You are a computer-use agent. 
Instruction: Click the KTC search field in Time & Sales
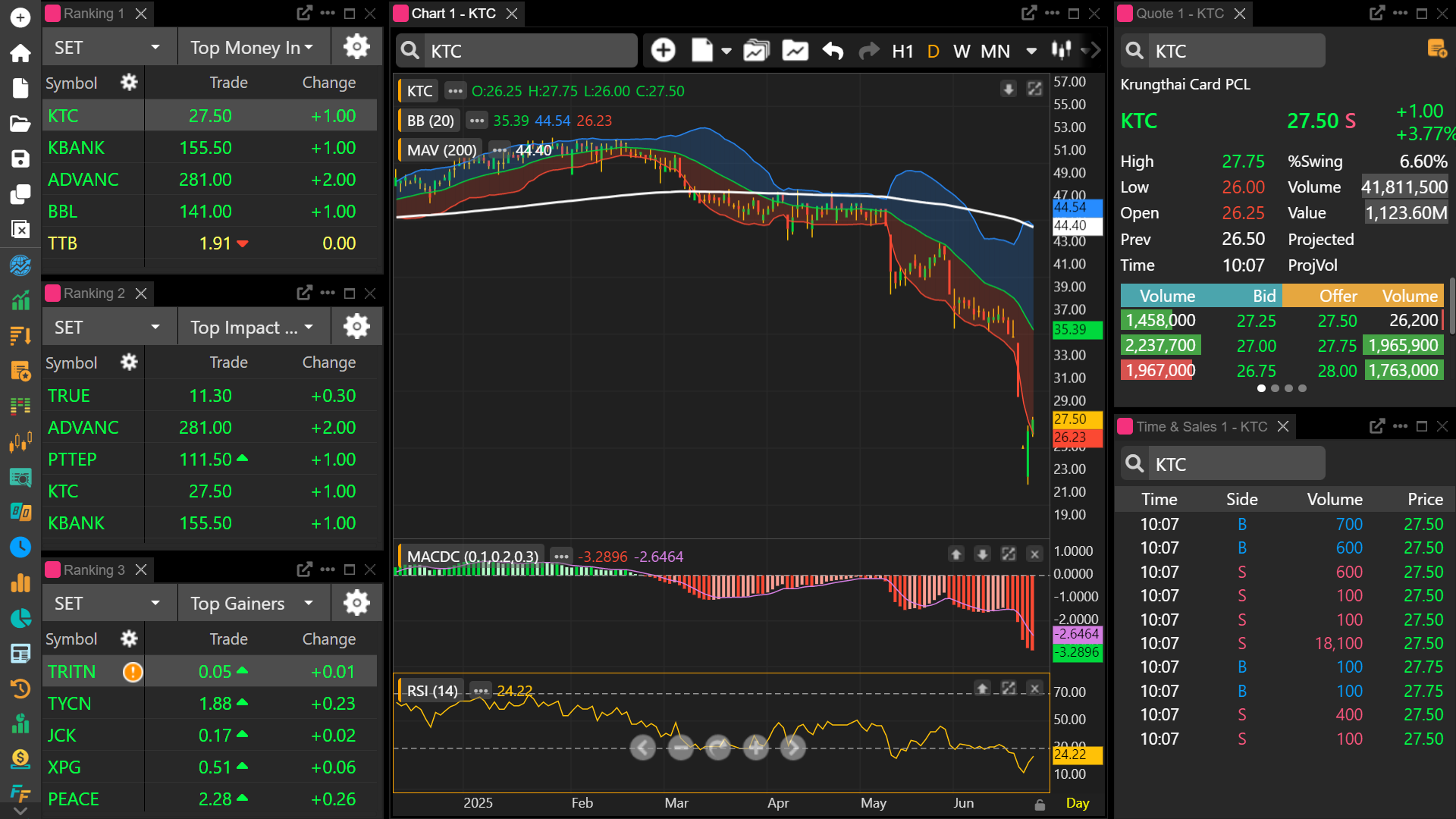pos(1223,464)
